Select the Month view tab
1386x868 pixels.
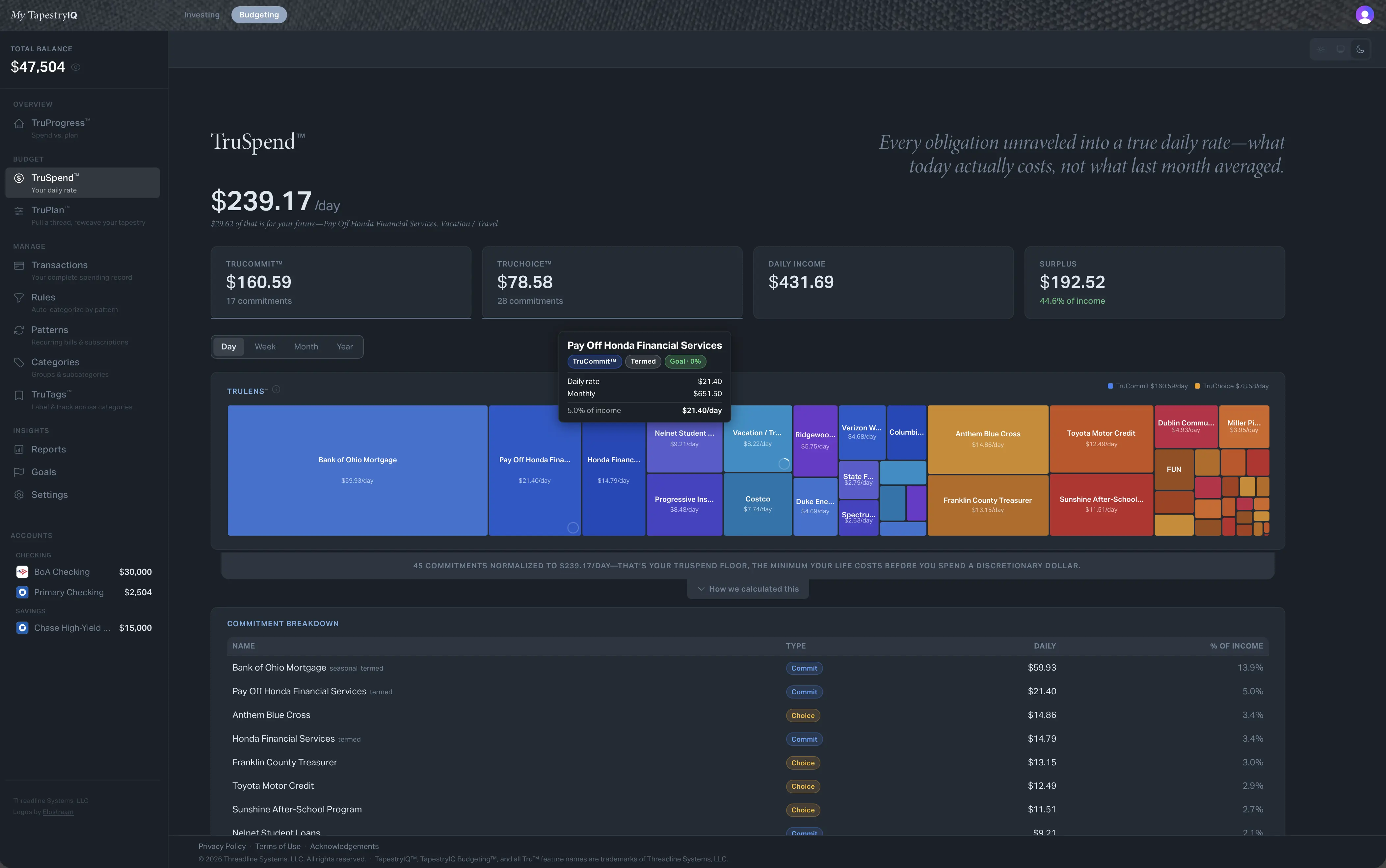pyautogui.click(x=306, y=347)
